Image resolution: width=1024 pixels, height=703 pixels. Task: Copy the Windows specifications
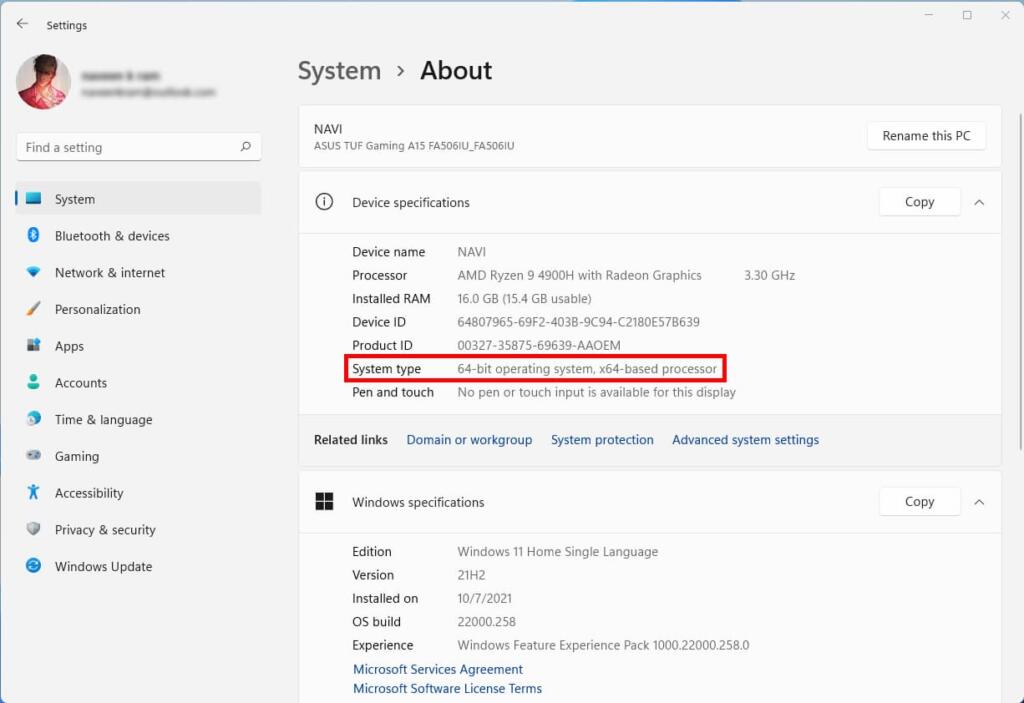919,502
